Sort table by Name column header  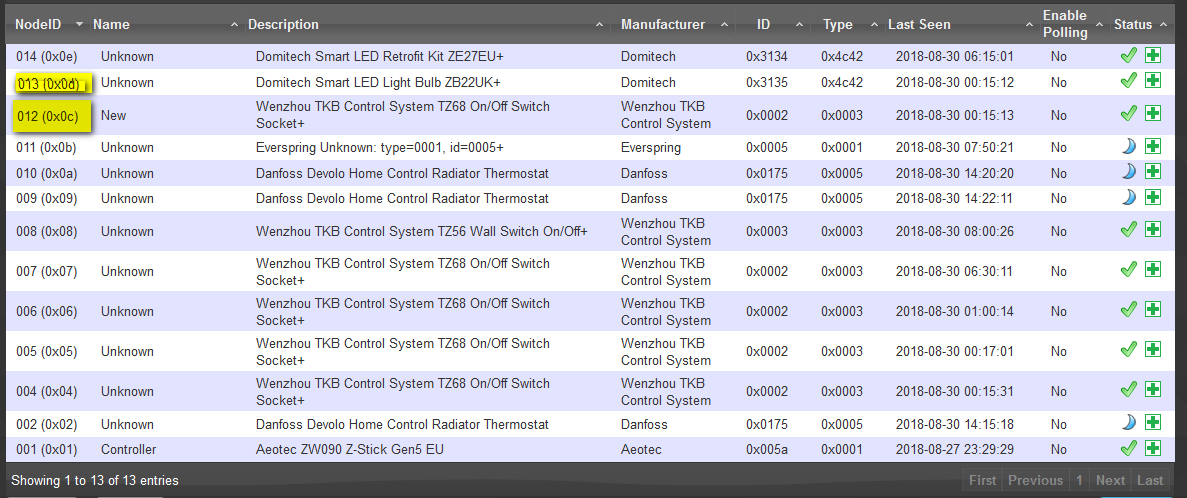point(165,24)
